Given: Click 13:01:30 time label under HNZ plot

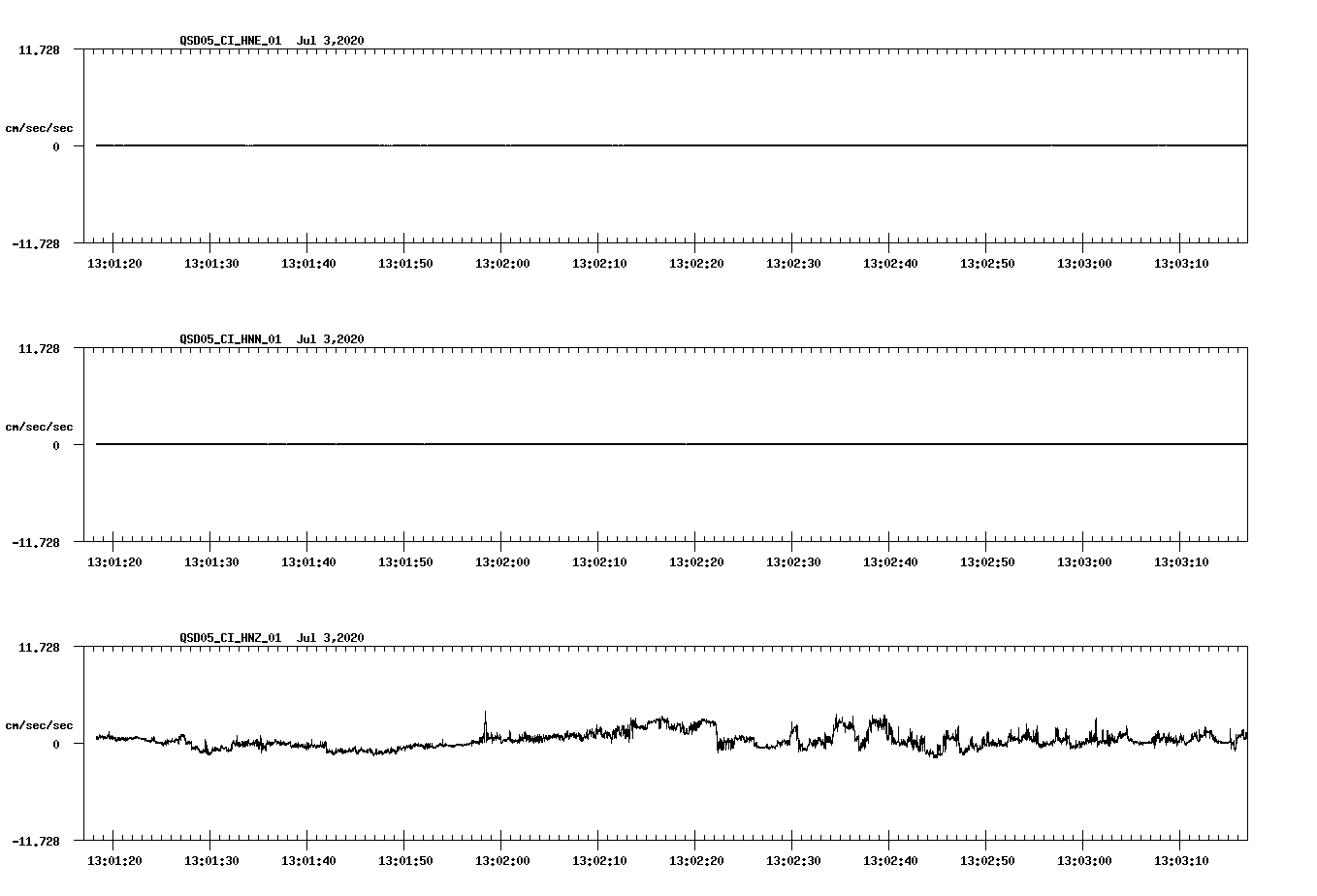Looking at the screenshot, I should pos(211,861).
